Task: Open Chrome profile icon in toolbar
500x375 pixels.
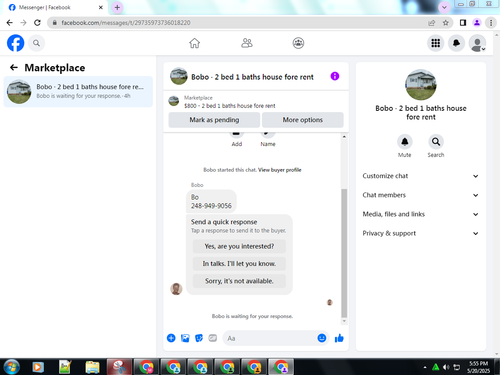Action: click(x=477, y=23)
